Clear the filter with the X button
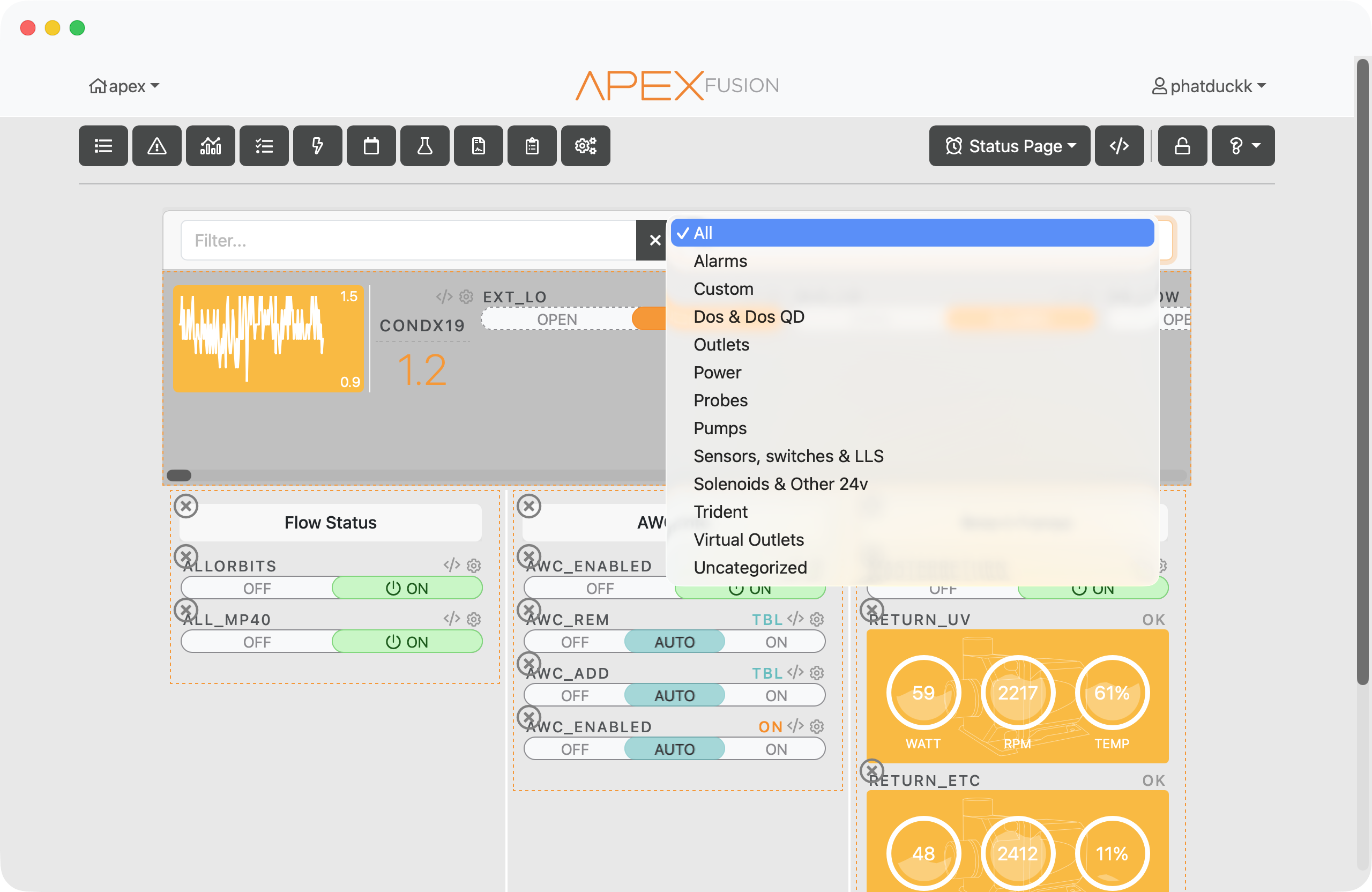 pyautogui.click(x=653, y=241)
